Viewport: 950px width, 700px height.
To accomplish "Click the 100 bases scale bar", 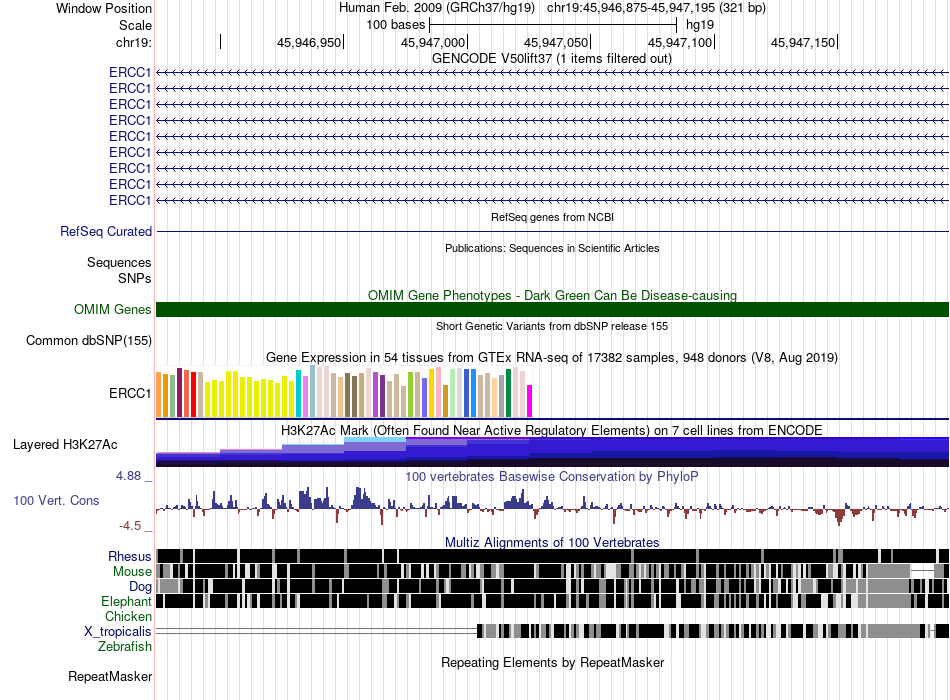I will tap(553, 25).
